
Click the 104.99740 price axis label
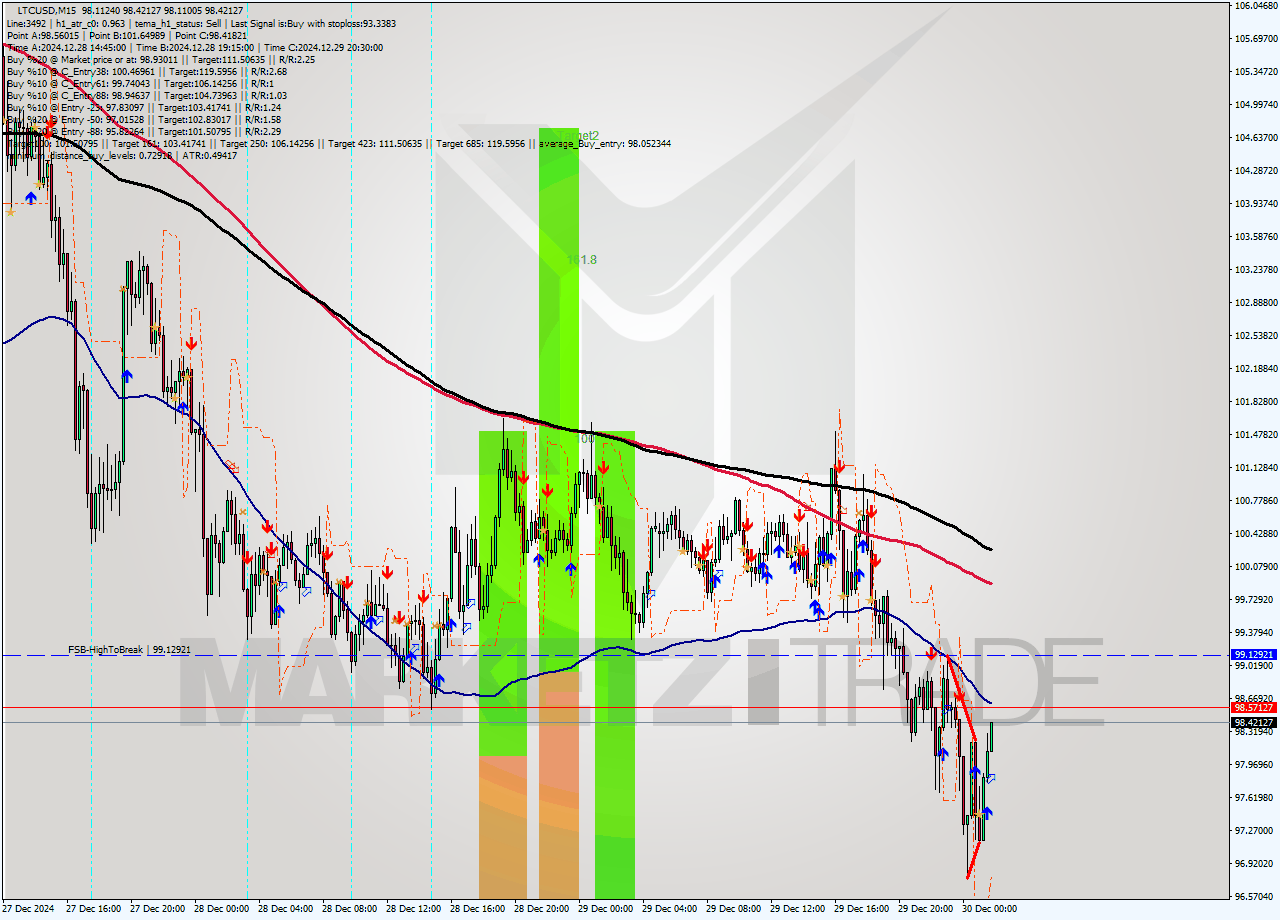coord(1255,104)
